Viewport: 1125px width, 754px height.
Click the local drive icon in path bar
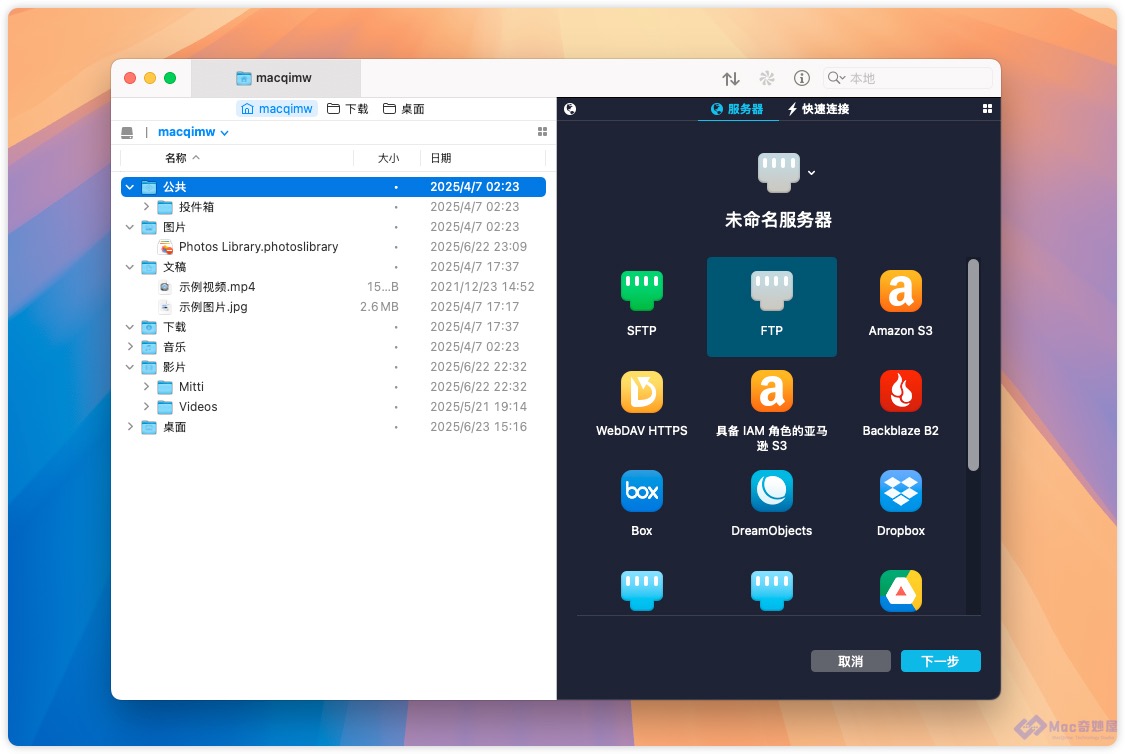127,133
